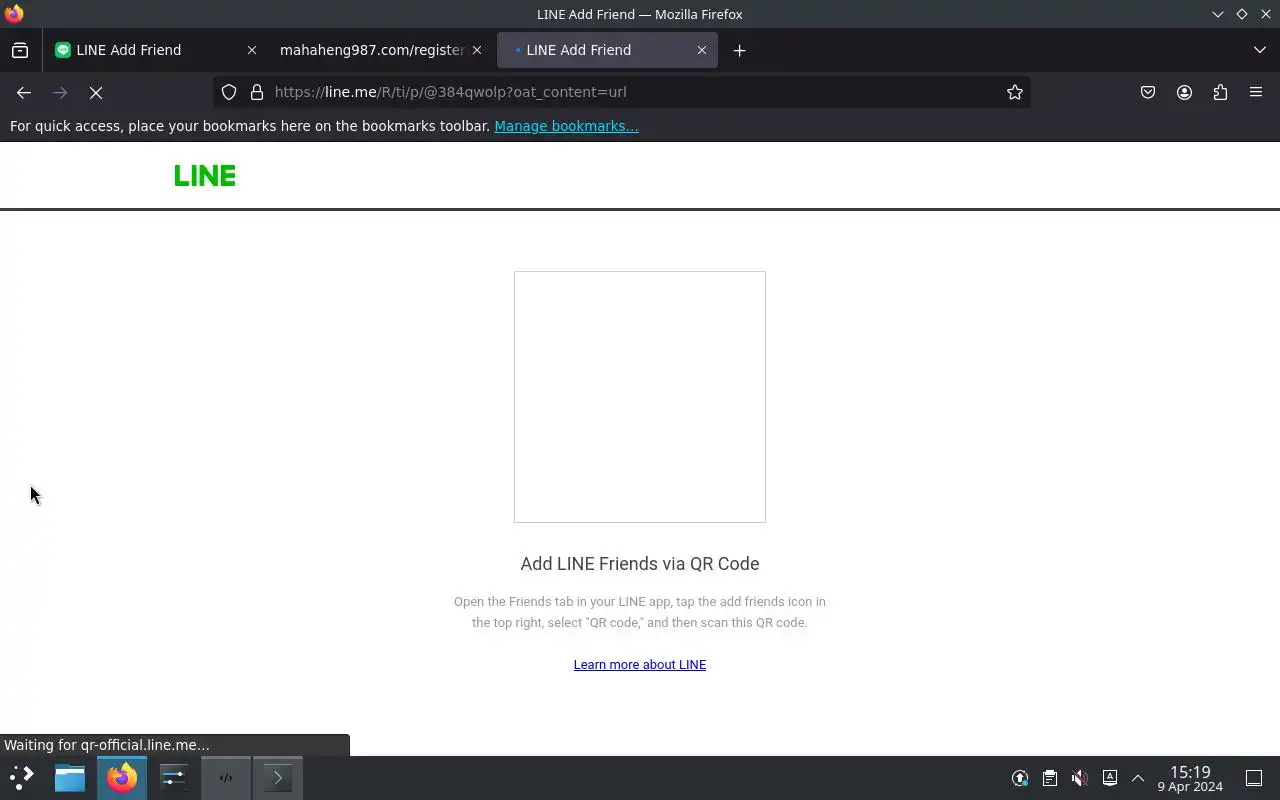Click the loading status bar text
Screen dimensions: 1280x800
pos(107,745)
